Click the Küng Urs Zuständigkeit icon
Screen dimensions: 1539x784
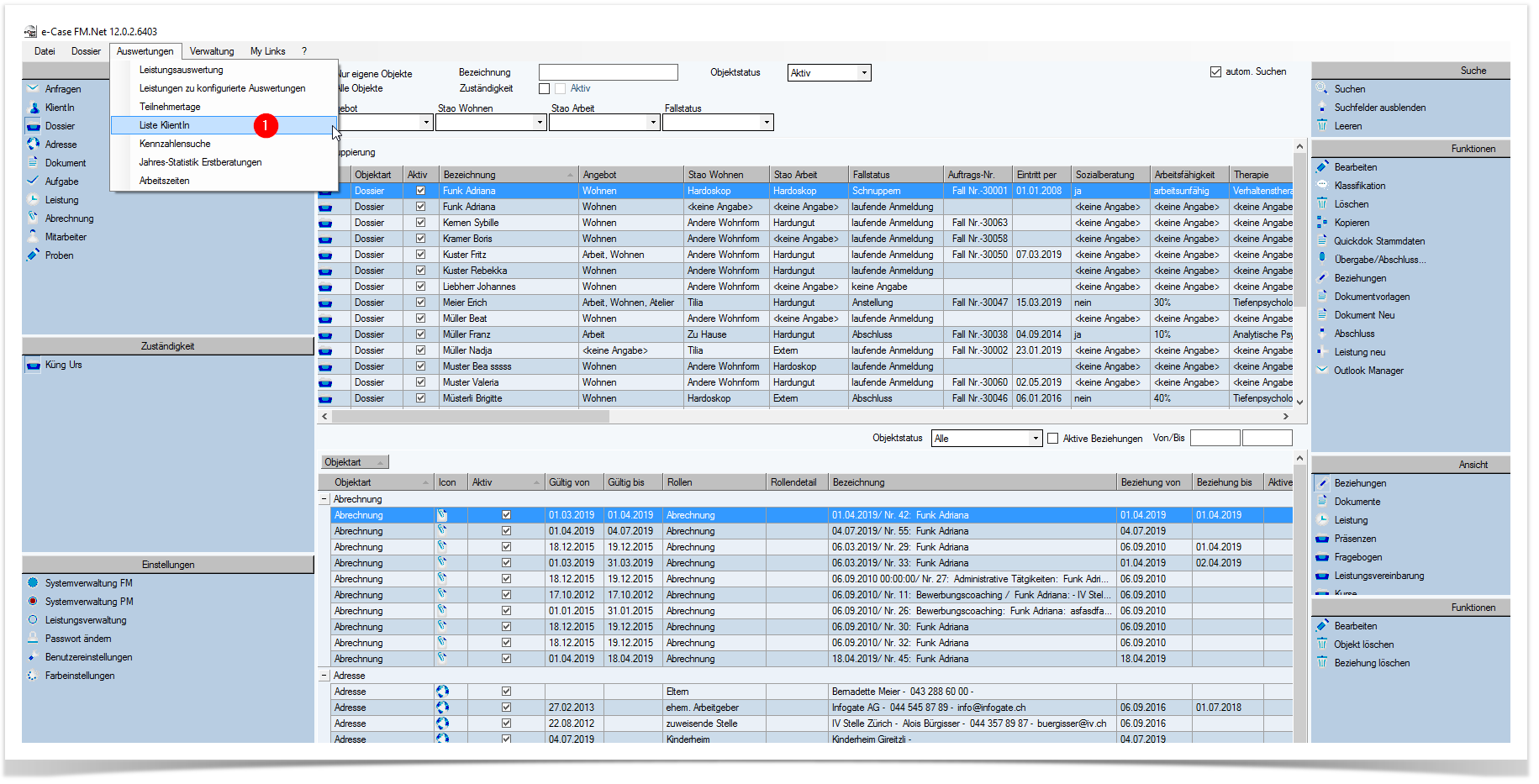pos(34,365)
